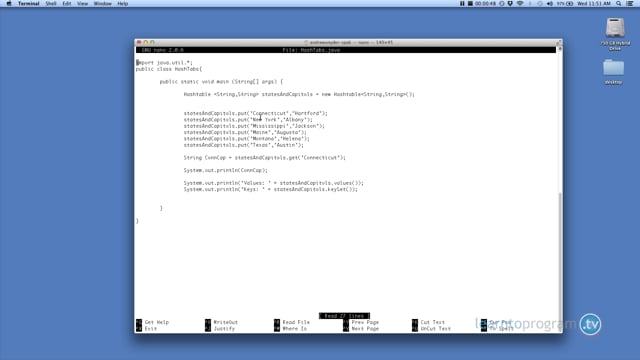Viewport: 640px width, 360px height.
Task: Click the nano 'Read 27 lines' status message
Action: tap(344, 316)
